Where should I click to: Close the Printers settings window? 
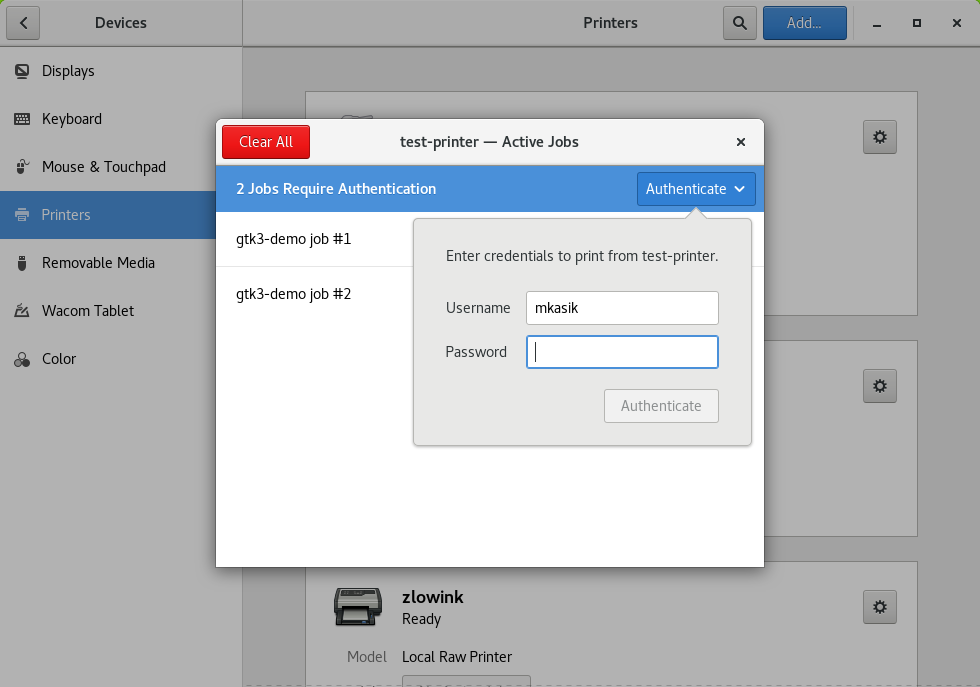tap(957, 23)
